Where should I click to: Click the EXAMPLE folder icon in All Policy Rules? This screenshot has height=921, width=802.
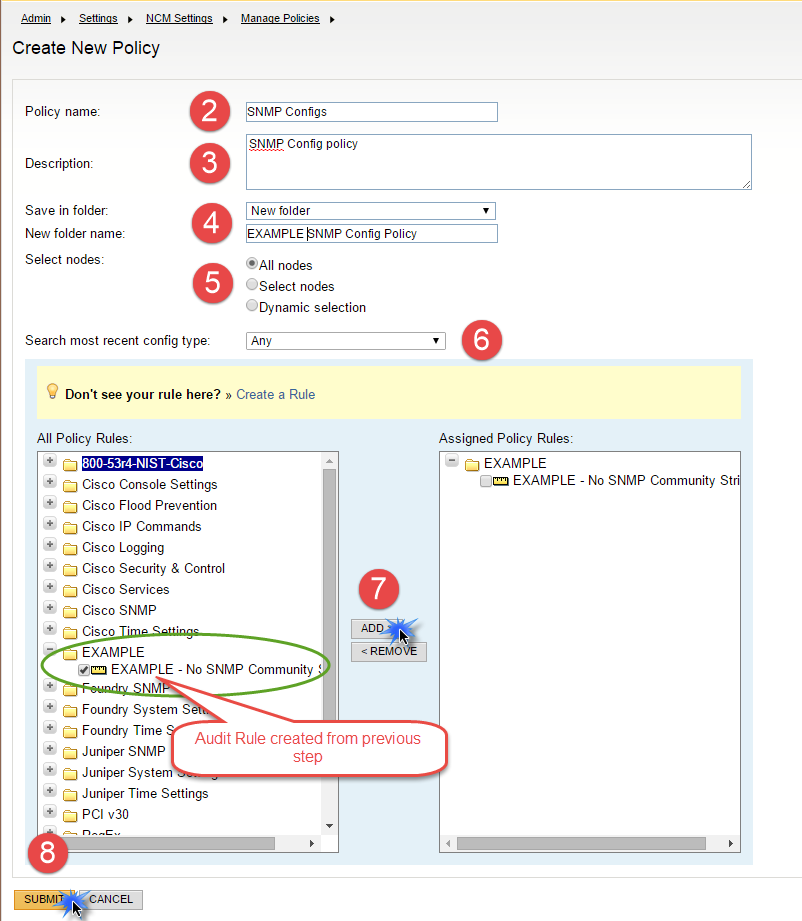click(70, 654)
